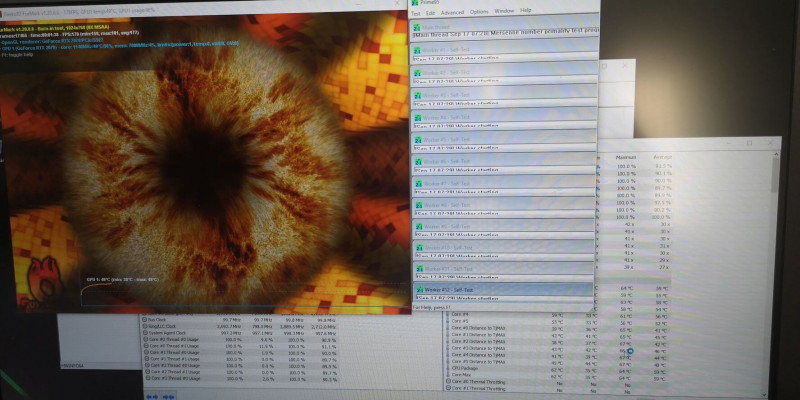Viewport: 800px width, 400px height.
Task: Click the Worker #4 window icon
Action: pos(418,118)
